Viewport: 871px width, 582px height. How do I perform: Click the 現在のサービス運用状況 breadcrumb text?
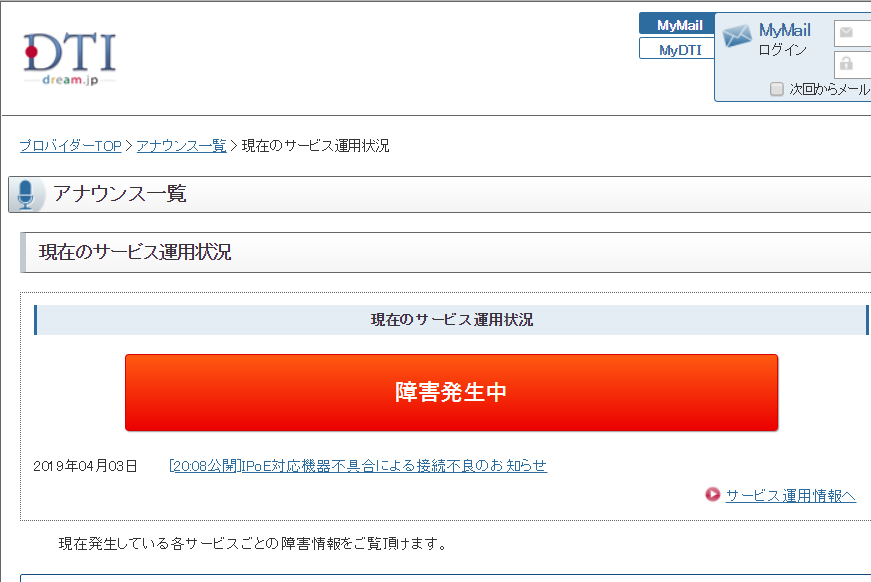(316, 146)
